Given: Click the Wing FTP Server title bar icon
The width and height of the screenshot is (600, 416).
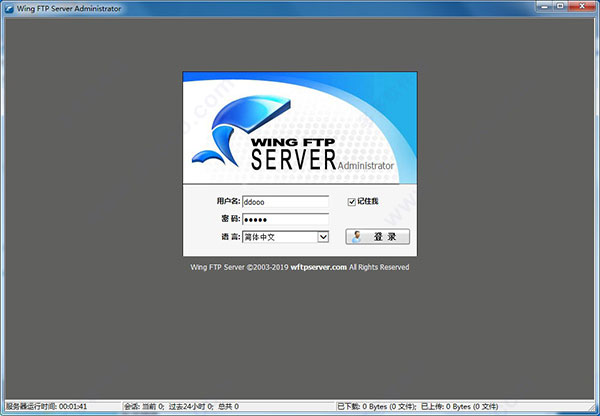Looking at the screenshot, I should pyautogui.click(x=9, y=8).
